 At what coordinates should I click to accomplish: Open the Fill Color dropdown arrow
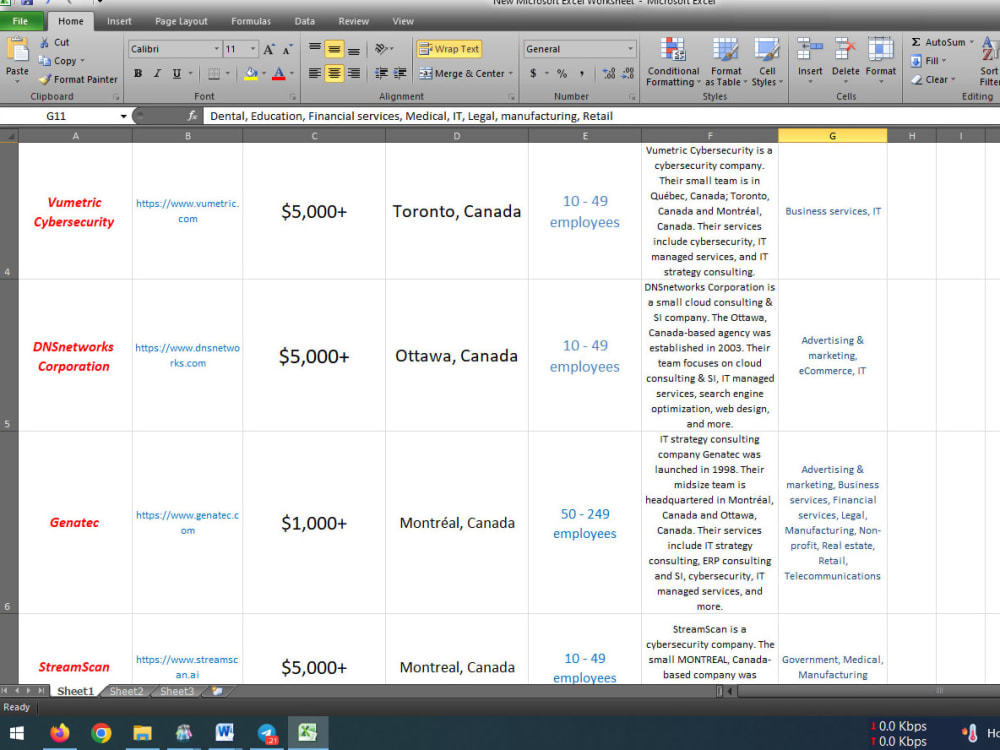(x=263, y=73)
